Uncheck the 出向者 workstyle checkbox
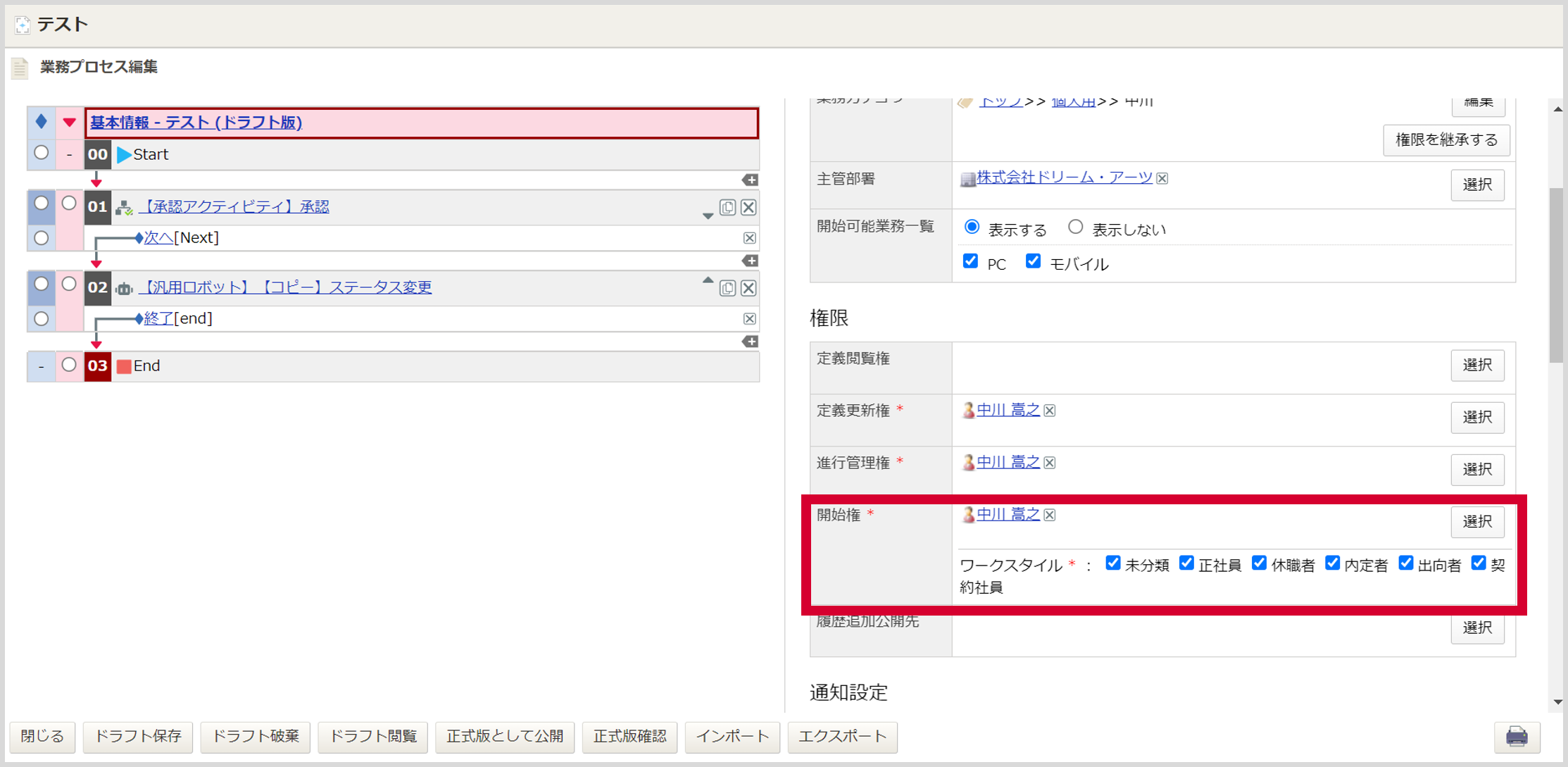 coord(1405,563)
